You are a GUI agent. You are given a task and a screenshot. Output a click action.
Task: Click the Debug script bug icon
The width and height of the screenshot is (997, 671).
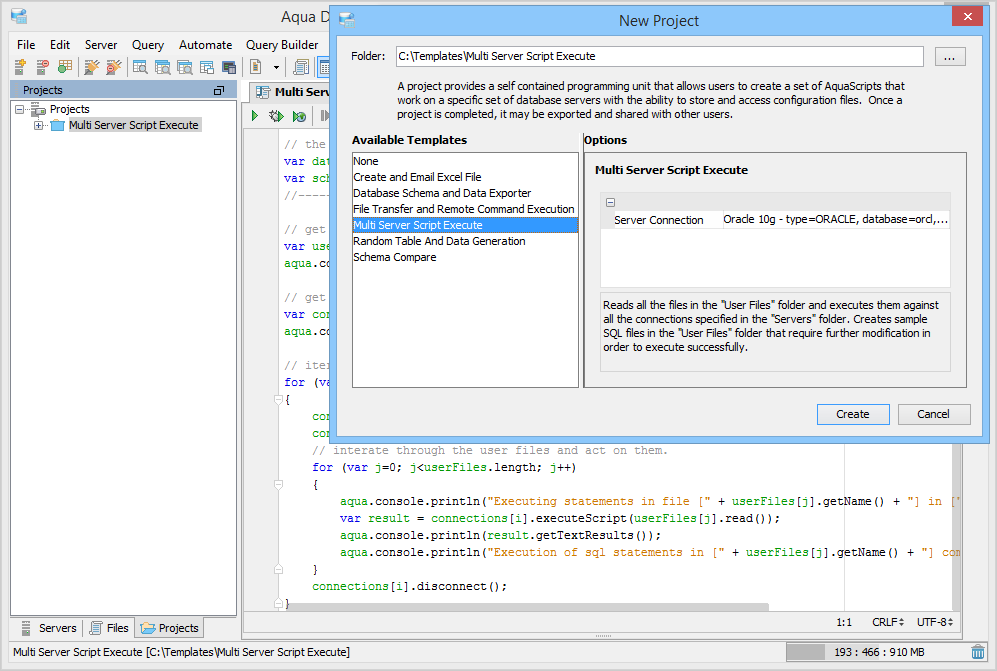(276, 116)
